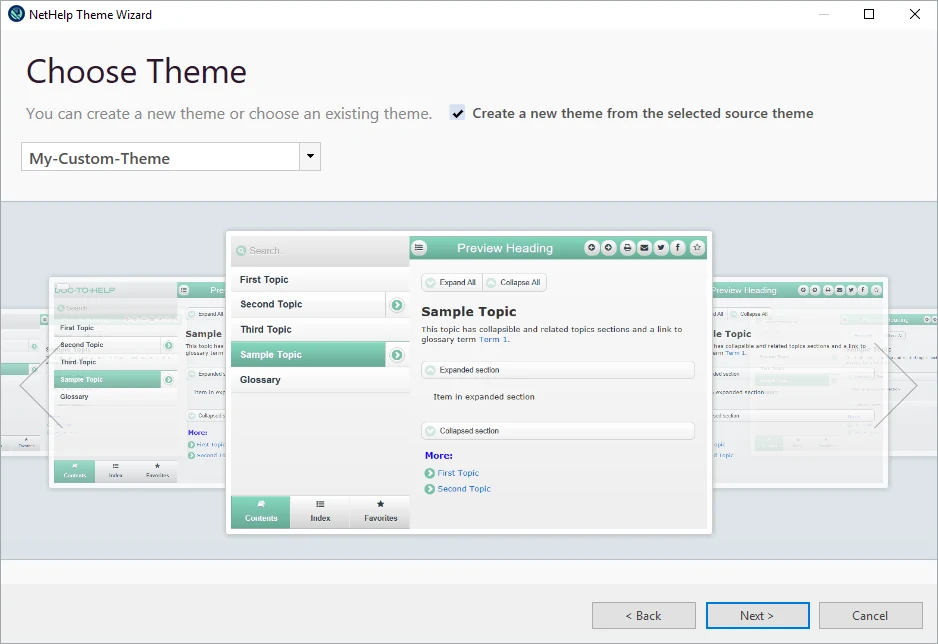Click the 'More:' label in preview

(x=438, y=456)
